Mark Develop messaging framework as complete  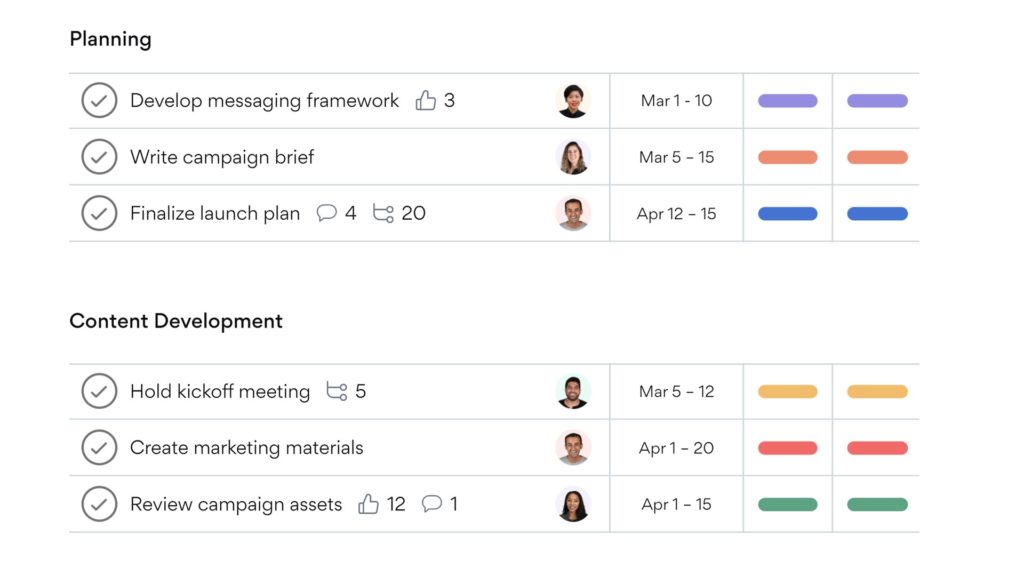[99, 100]
